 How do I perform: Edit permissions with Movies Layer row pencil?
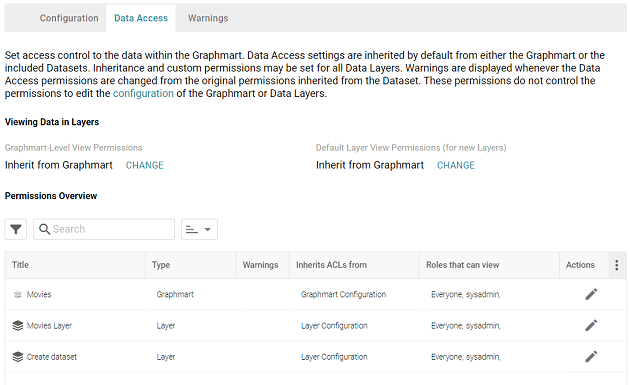click(591, 326)
